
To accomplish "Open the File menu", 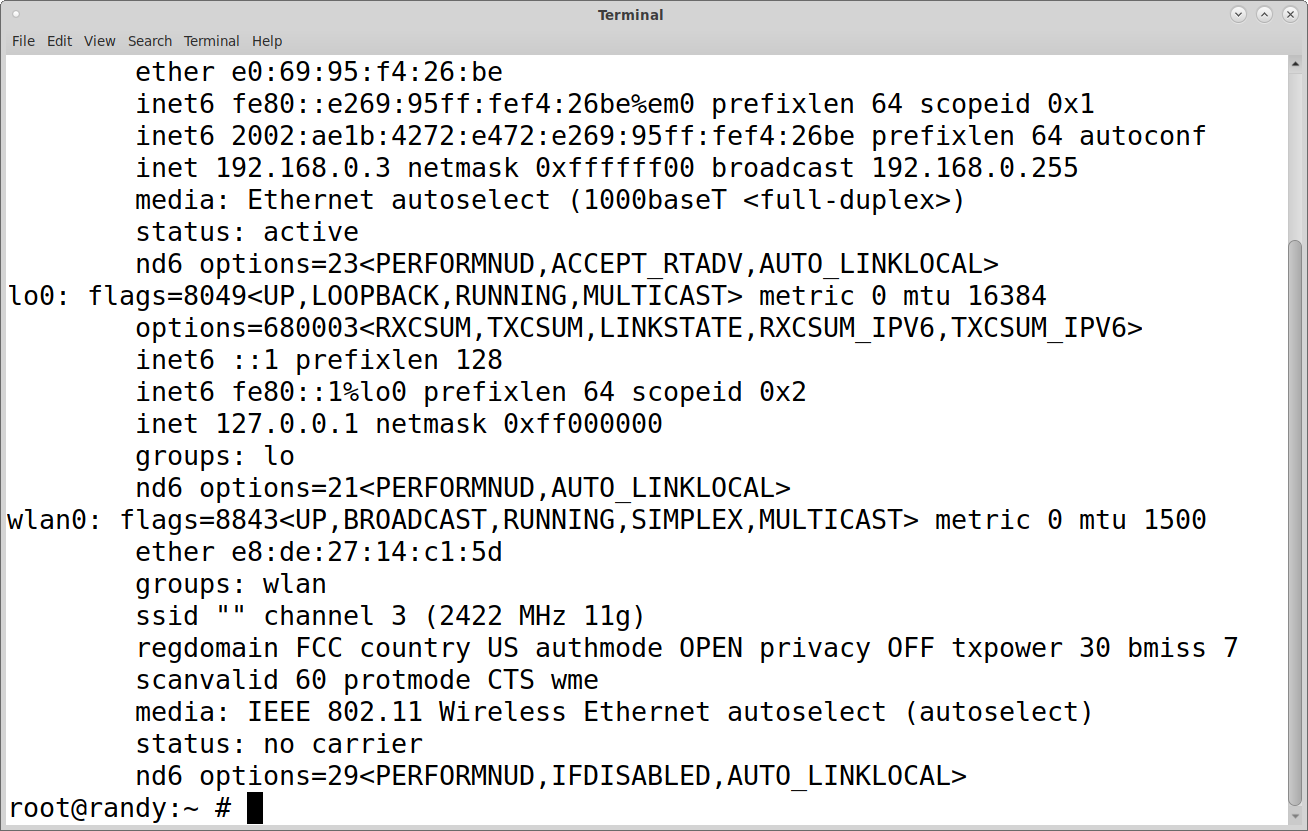I will coord(23,41).
